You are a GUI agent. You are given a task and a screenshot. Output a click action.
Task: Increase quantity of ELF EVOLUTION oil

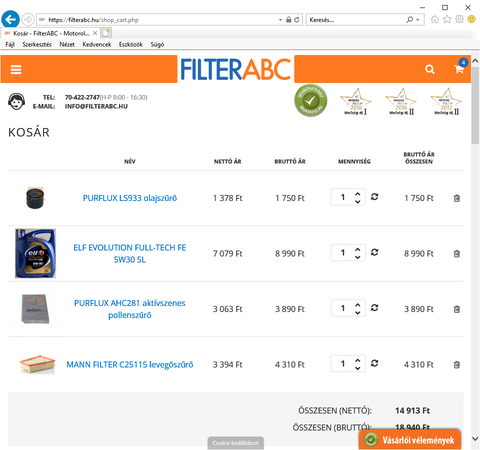(358, 249)
